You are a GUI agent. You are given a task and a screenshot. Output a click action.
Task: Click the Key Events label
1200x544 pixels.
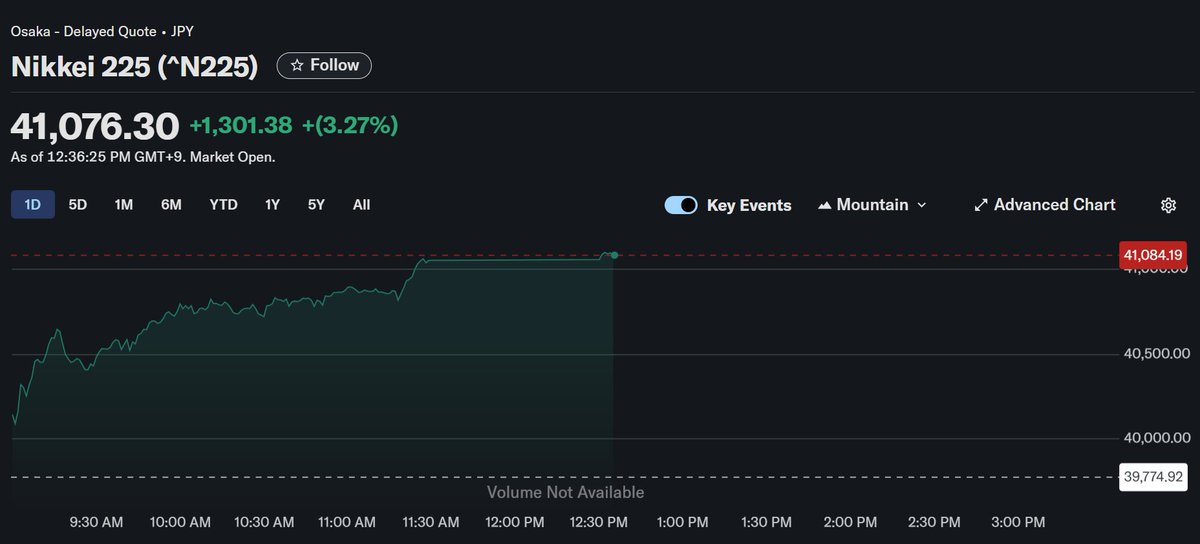pyautogui.click(x=749, y=205)
